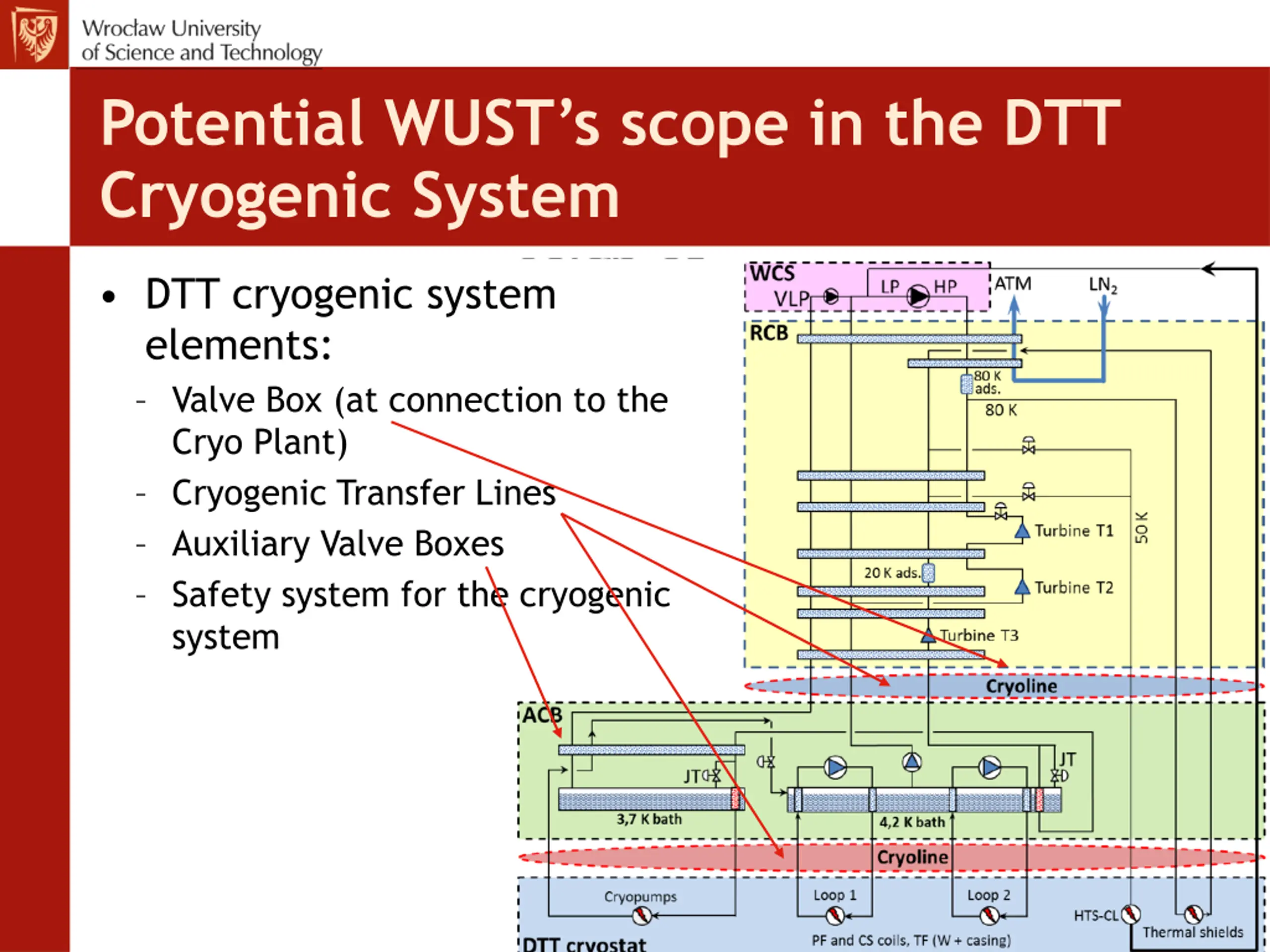Click 'PF and CS coils, TF (W + casing)'
The image size is (1270, 952).
click(911, 940)
